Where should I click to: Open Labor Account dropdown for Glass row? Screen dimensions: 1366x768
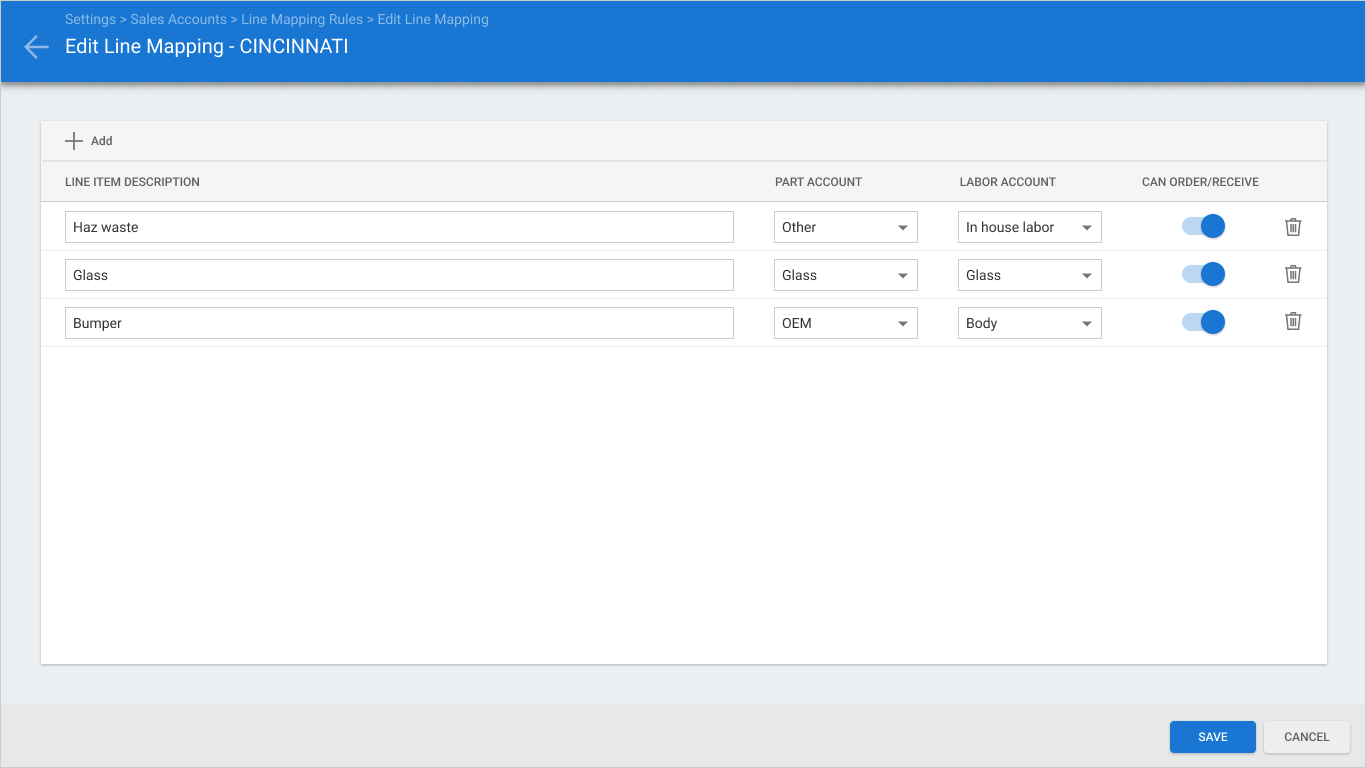pyautogui.click(x=1030, y=275)
